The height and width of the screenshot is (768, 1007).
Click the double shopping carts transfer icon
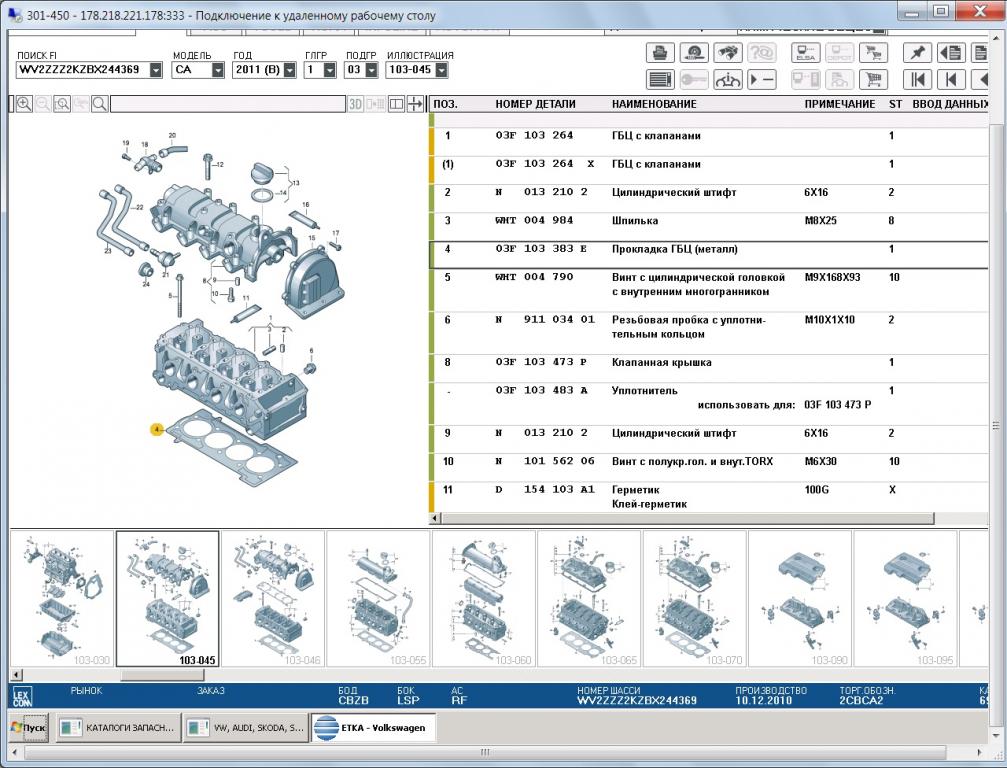(873, 53)
